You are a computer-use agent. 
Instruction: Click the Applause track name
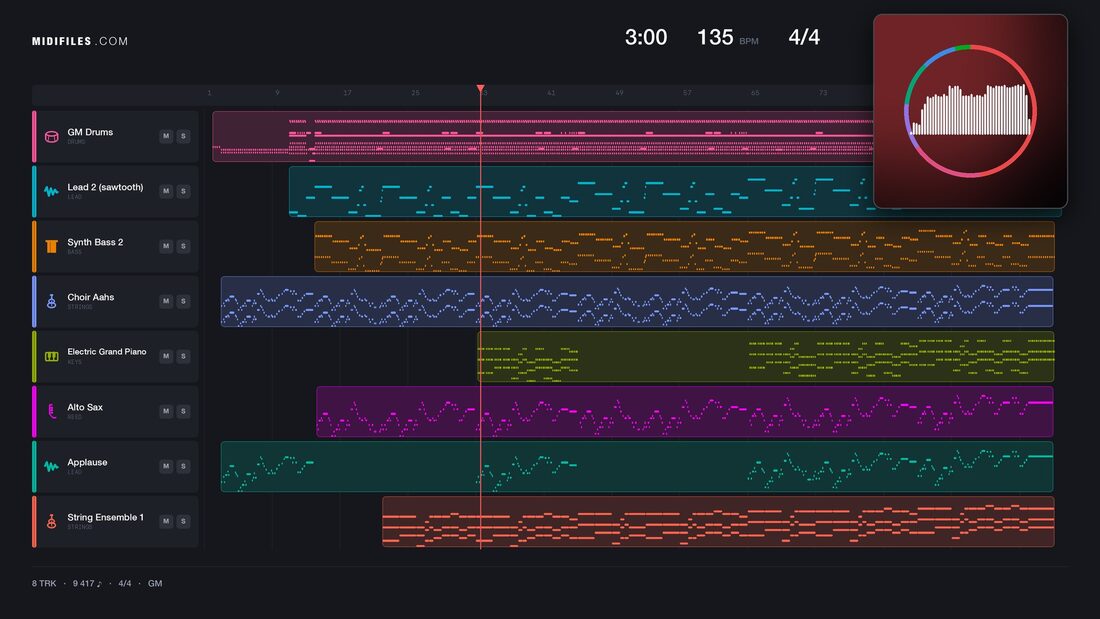87,462
